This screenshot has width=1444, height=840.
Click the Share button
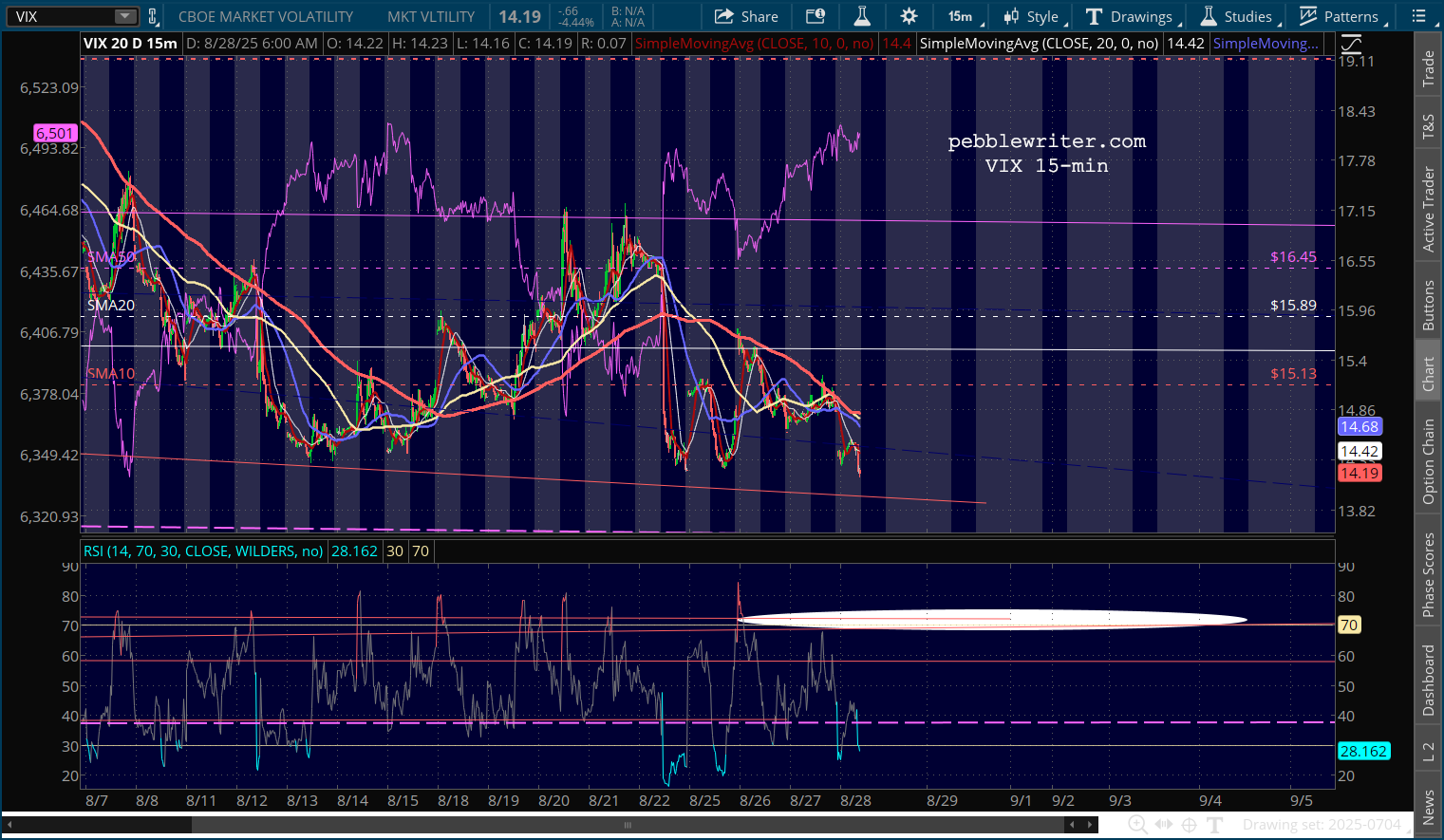[746, 16]
